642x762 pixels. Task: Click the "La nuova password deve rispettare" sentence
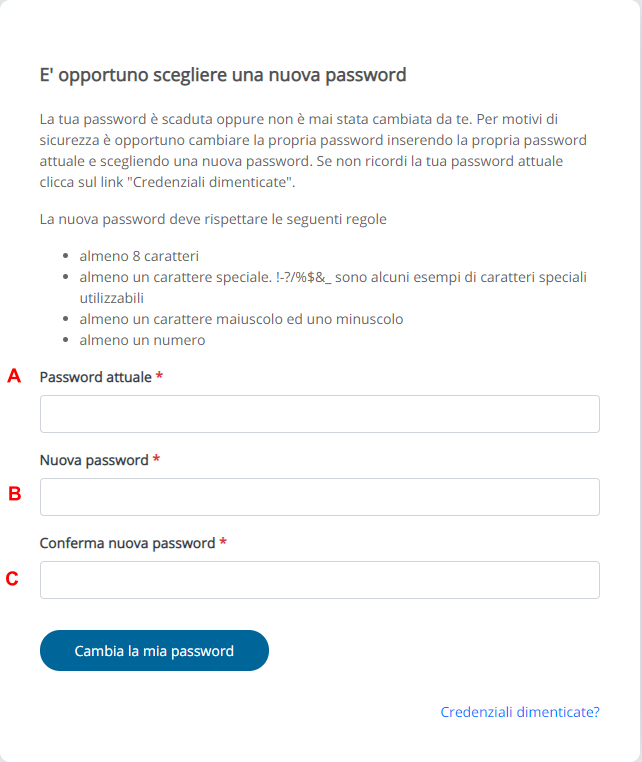[x=213, y=219]
